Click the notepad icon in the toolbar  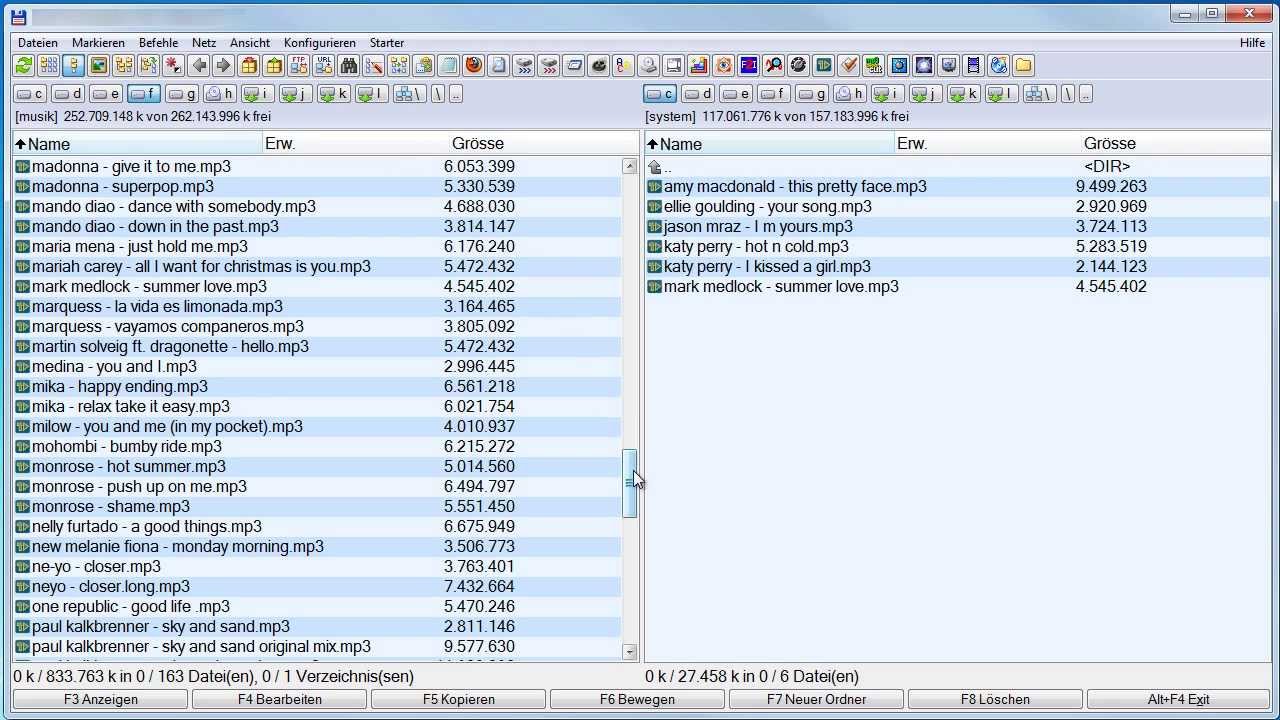click(x=449, y=65)
